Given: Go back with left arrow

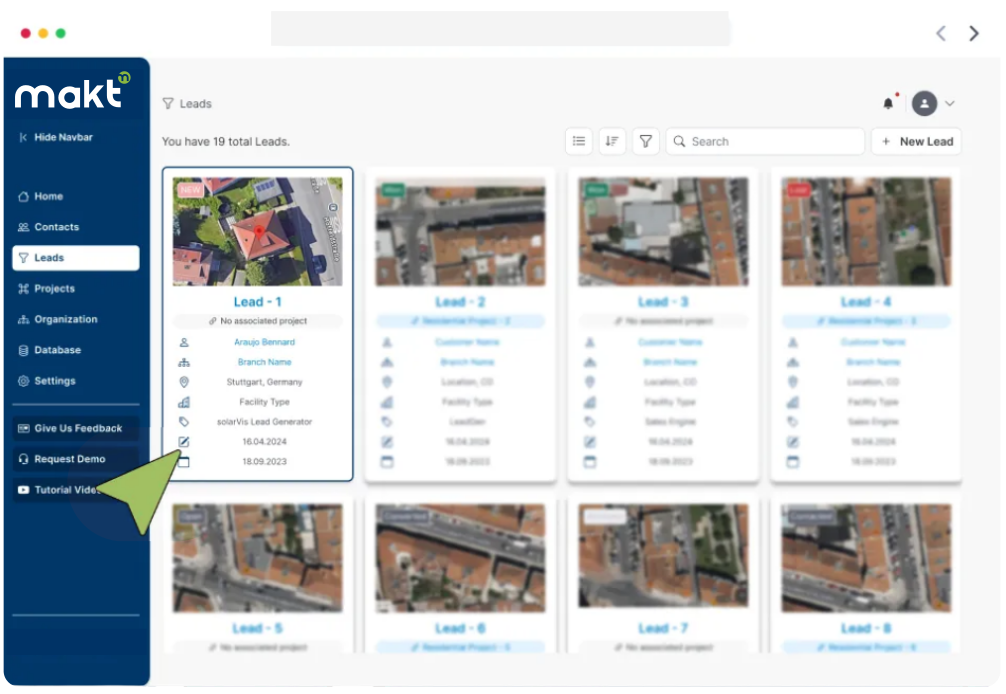Looking at the screenshot, I should [941, 33].
